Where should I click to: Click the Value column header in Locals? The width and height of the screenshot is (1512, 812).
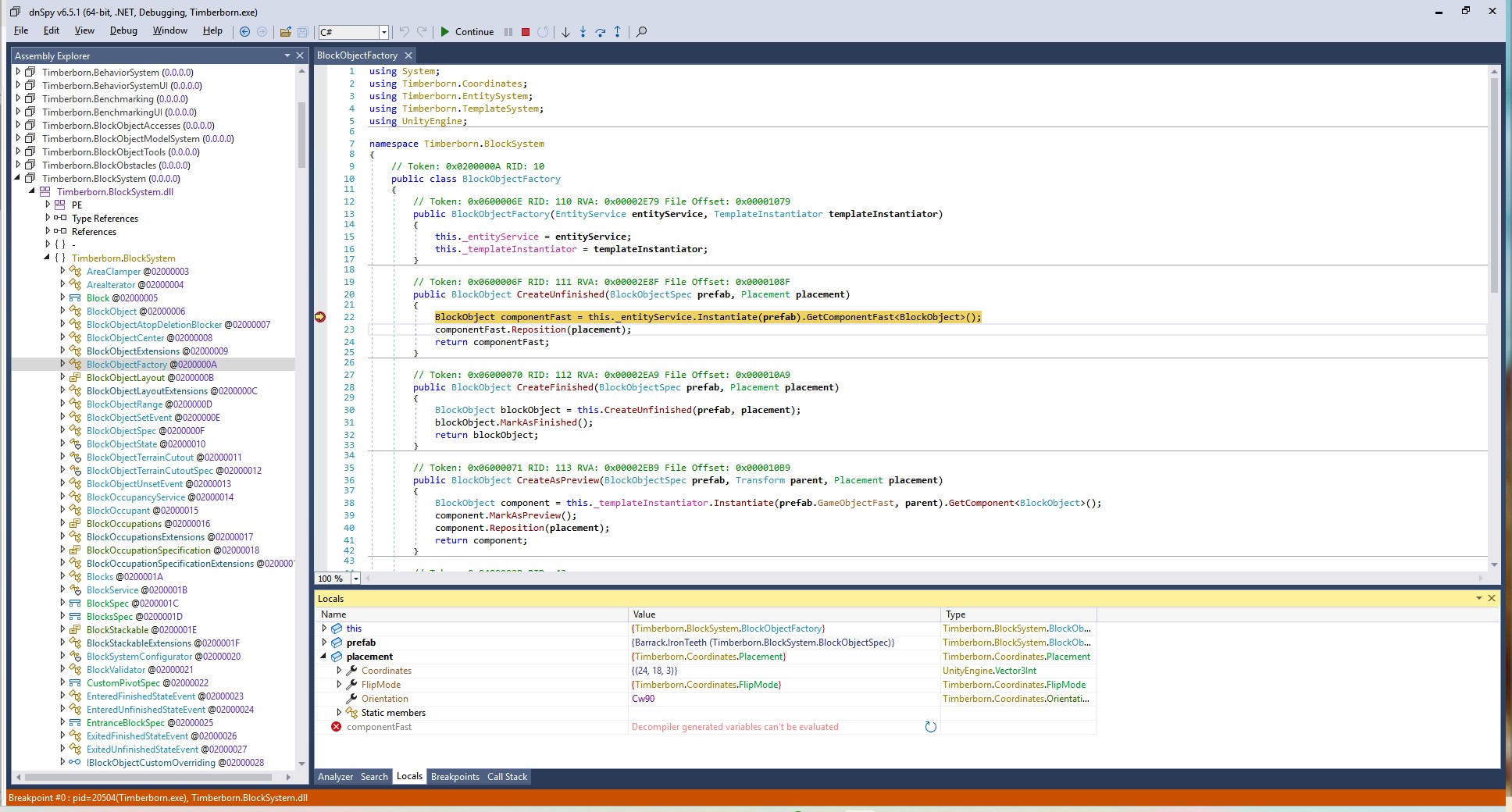pyautogui.click(x=784, y=614)
